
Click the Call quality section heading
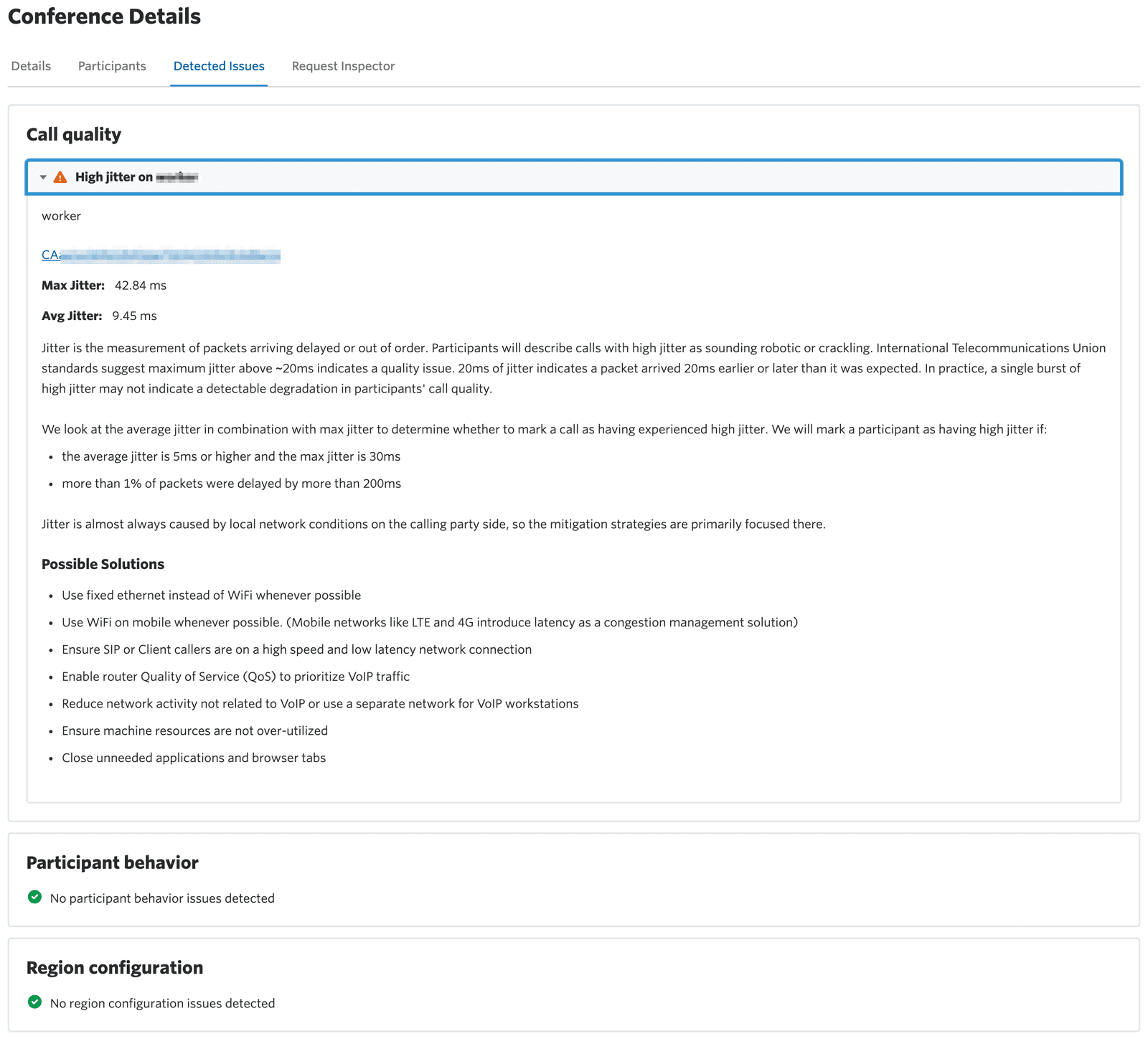pos(74,134)
